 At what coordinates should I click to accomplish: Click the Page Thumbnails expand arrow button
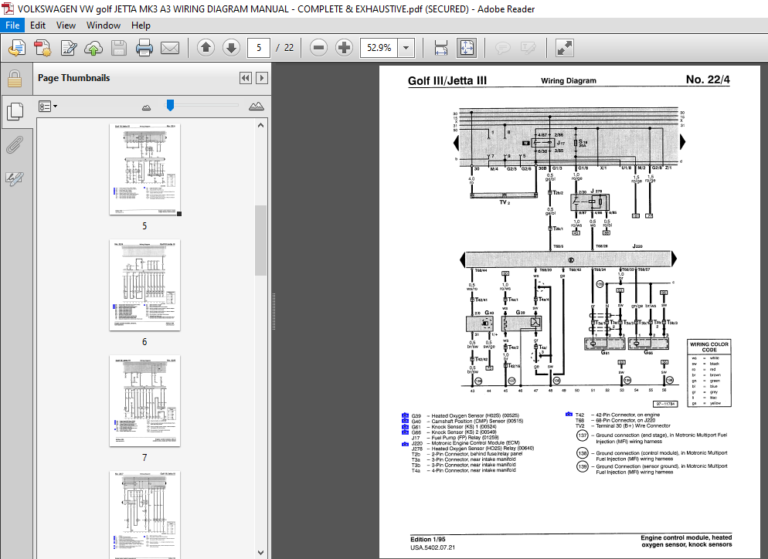tap(262, 78)
